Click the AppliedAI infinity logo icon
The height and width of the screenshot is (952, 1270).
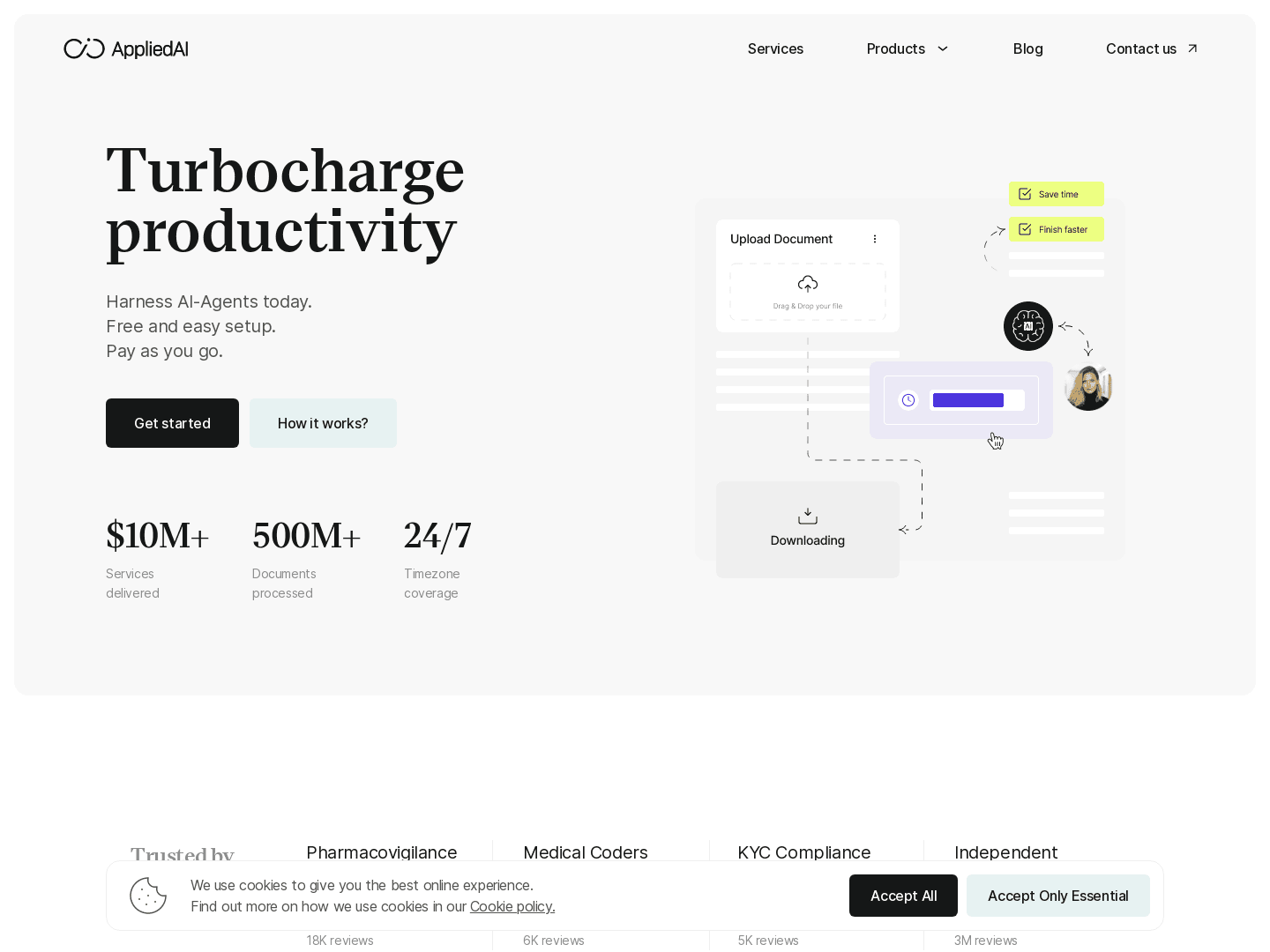[84, 48]
